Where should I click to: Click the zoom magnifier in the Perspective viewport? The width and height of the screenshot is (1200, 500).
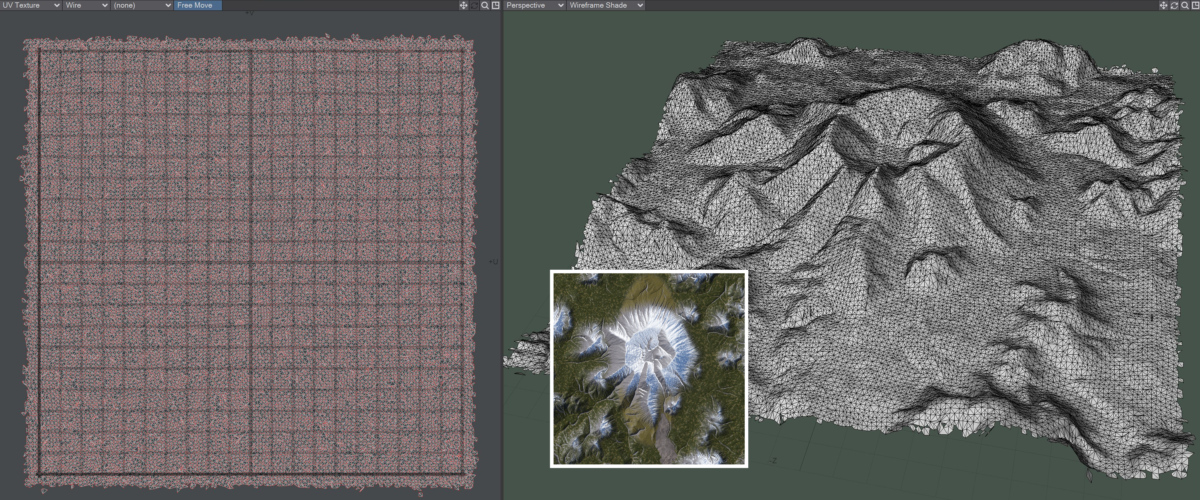[1184, 5]
